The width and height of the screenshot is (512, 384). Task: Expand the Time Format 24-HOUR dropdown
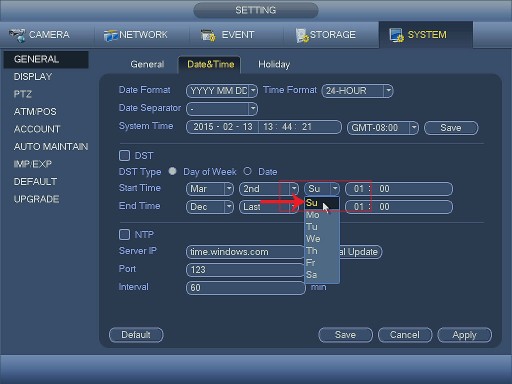[357, 91]
